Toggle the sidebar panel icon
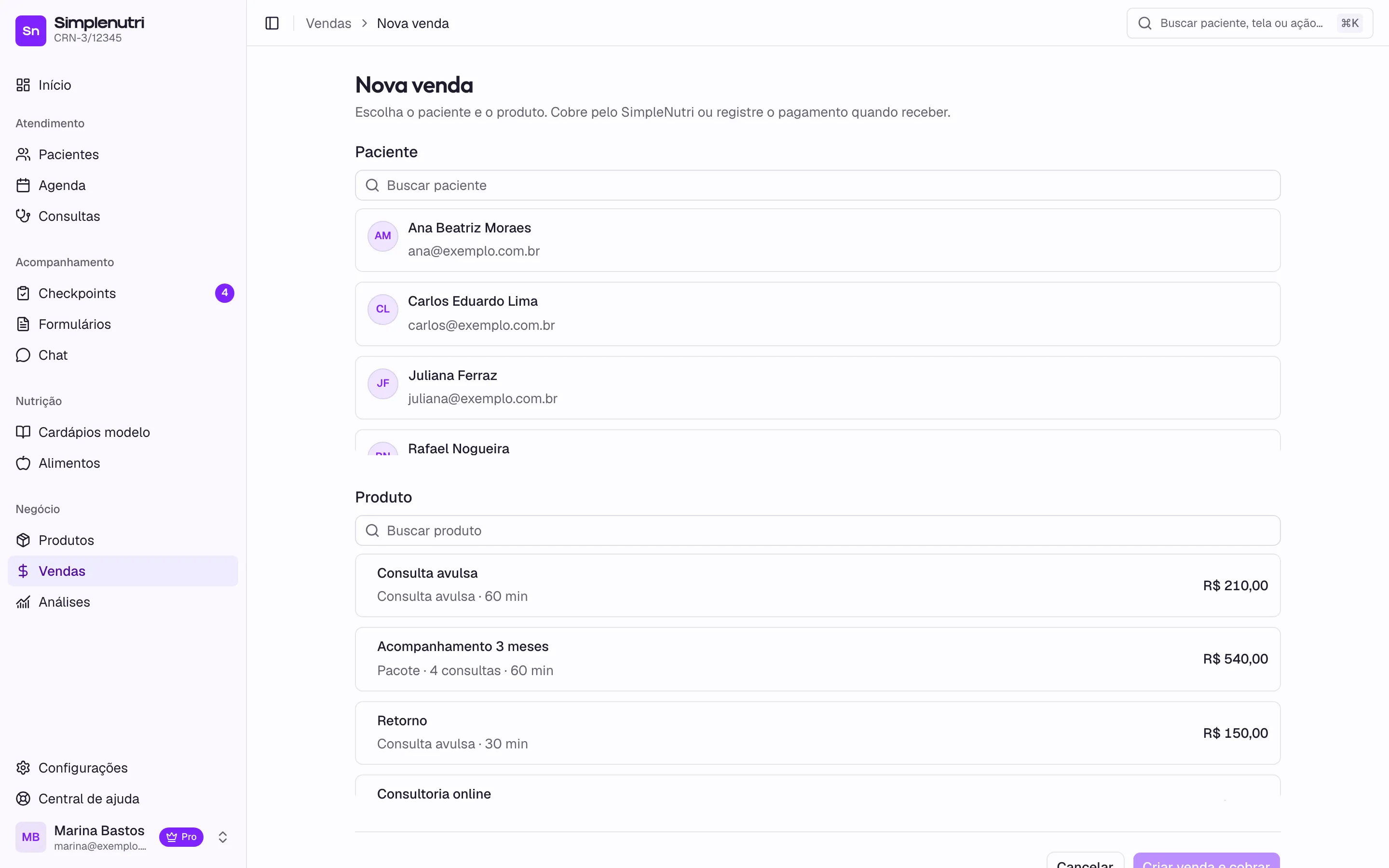 (x=272, y=23)
